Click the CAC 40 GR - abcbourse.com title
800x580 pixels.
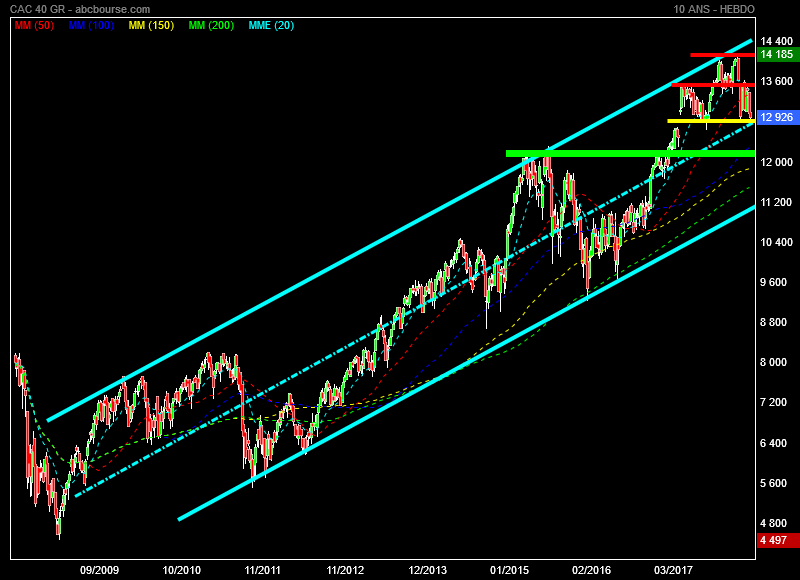click(80, 9)
